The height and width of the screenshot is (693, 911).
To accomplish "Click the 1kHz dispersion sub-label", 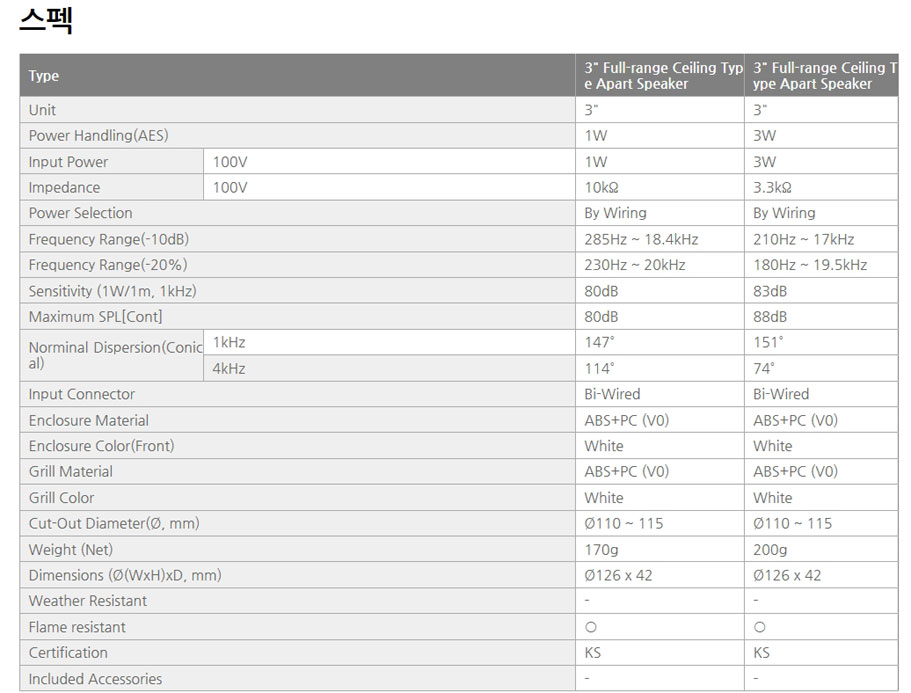I will [x=229, y=342].
